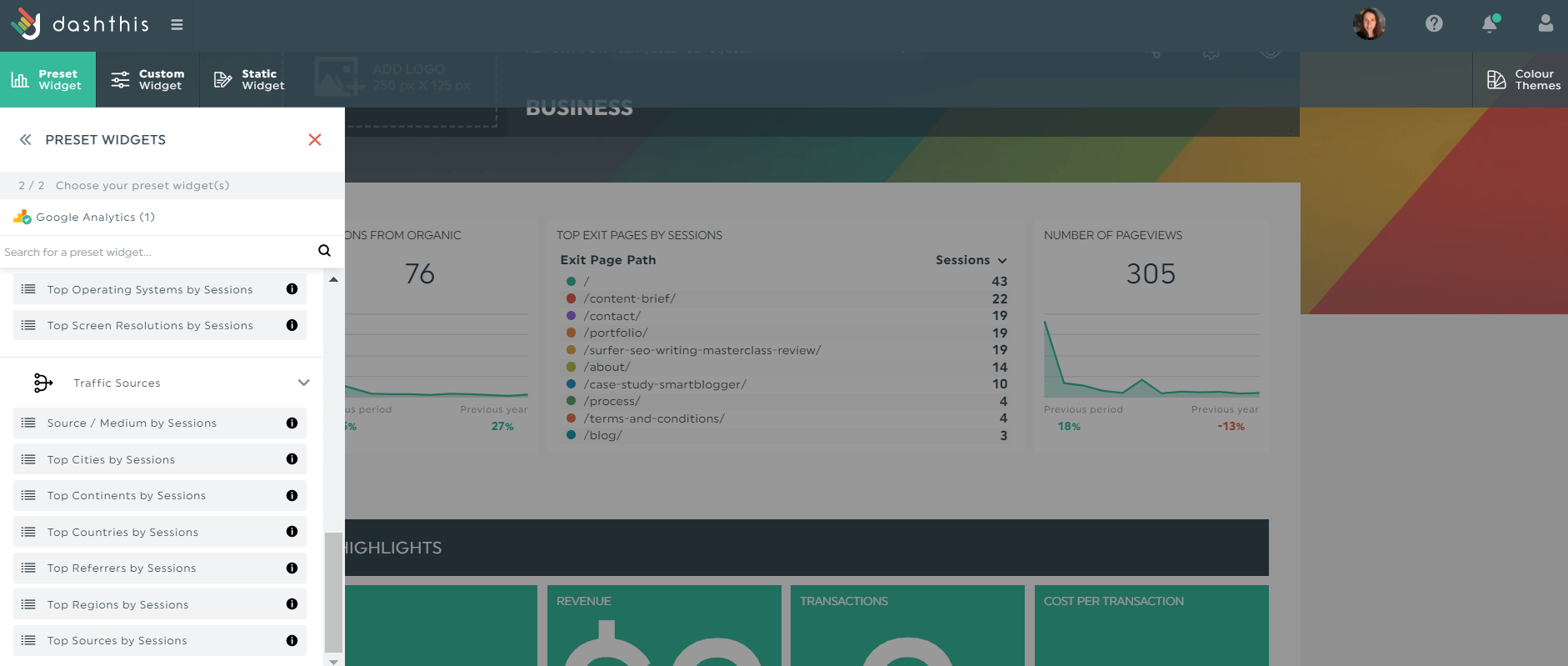Select the /blog/ exit page row

(786, 435)
